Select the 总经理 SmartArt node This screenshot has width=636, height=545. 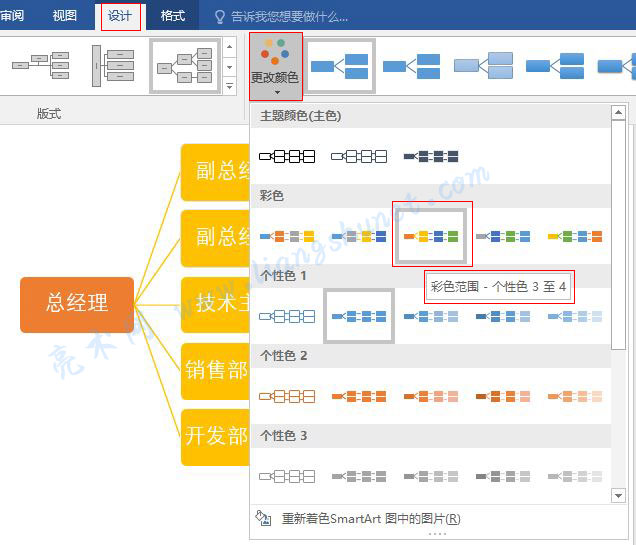(x=77, y=305)
